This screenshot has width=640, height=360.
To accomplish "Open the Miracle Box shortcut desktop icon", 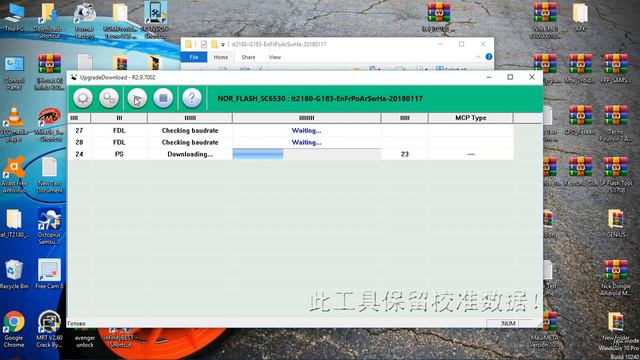I will point(49,124).
